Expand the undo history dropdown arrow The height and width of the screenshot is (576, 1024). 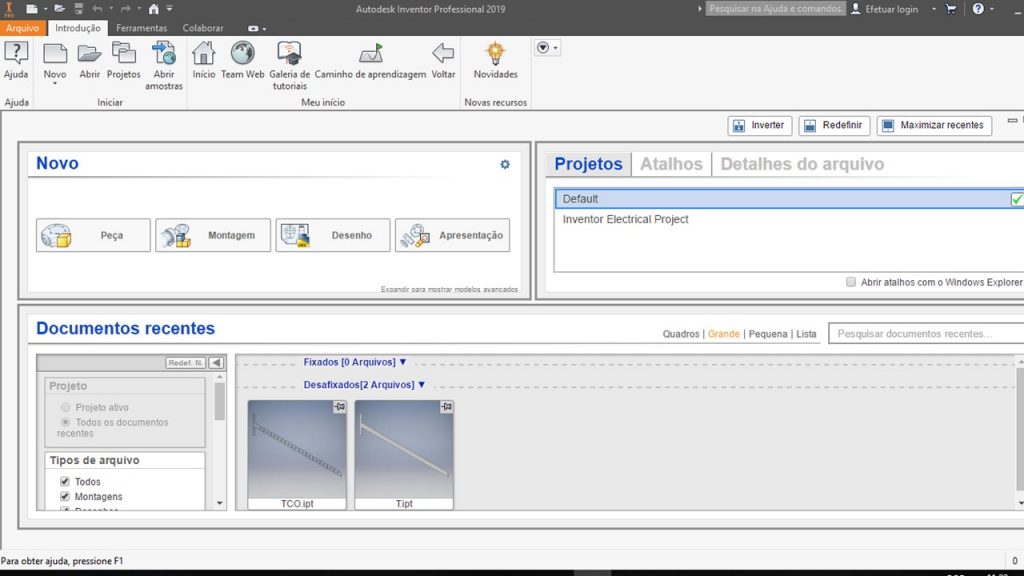pyautogui.click(x=111, y=9)
